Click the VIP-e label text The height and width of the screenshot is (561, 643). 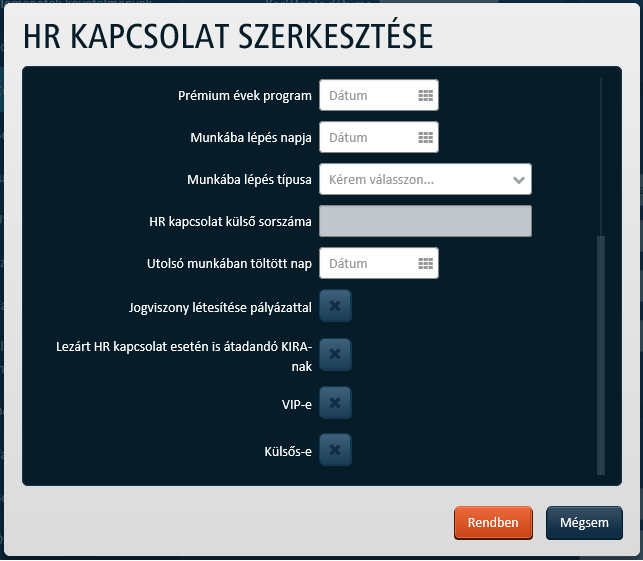tap(297, 405)
